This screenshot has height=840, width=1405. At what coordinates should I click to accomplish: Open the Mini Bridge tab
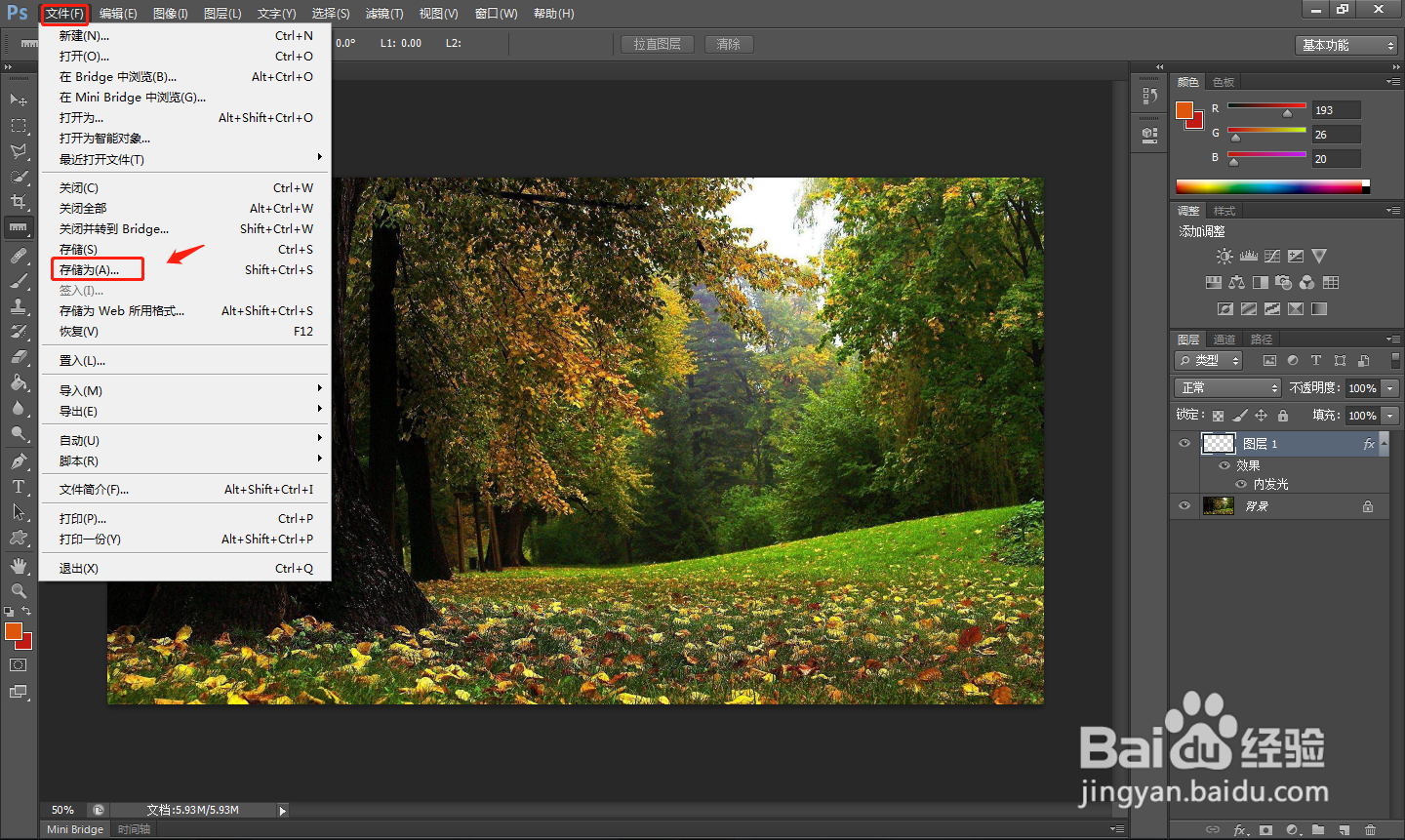pyautogui.click(x=75, y=829)
